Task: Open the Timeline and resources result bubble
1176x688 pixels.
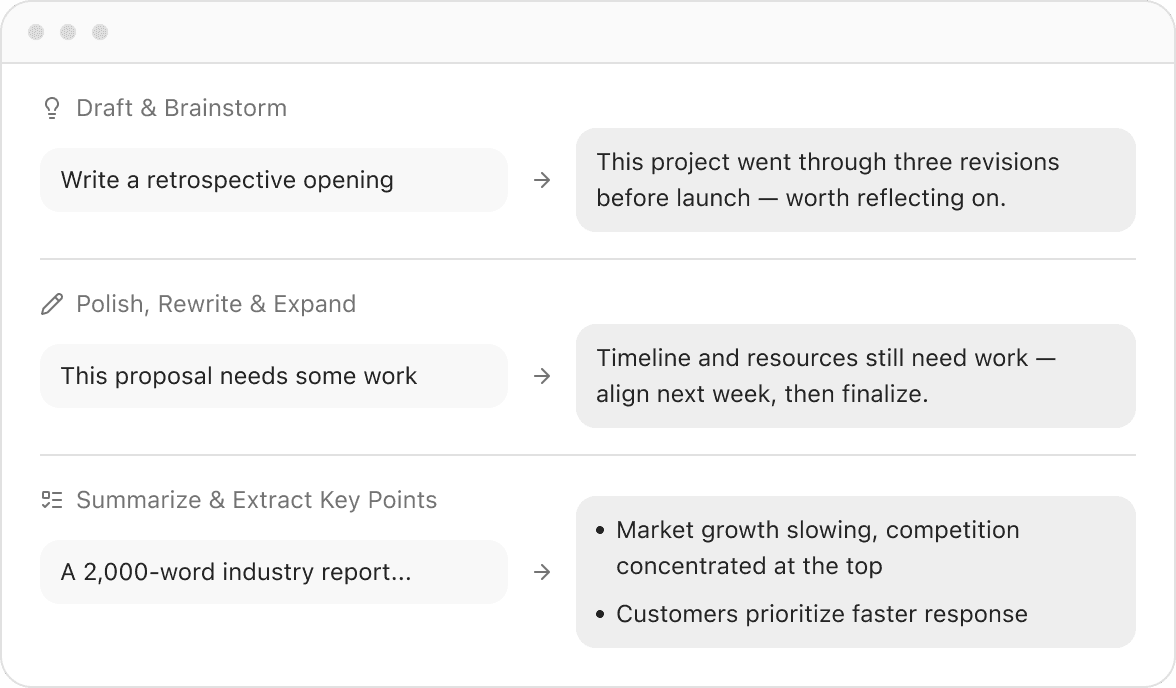Action: pos(856,376)
